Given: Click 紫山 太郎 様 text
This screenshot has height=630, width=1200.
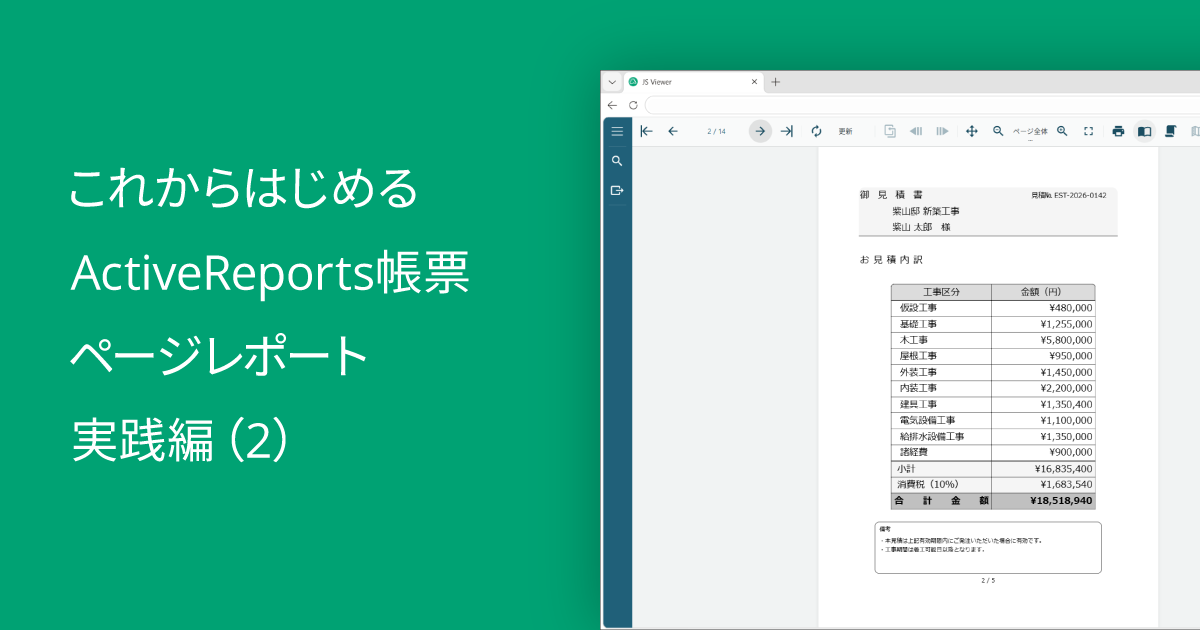Looking at the screenshot, I should coord(921,227).
